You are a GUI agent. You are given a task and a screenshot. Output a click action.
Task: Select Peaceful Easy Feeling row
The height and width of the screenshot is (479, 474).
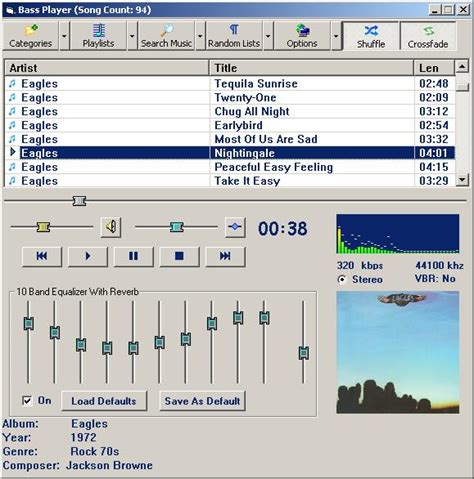click(x=230, y=167)
